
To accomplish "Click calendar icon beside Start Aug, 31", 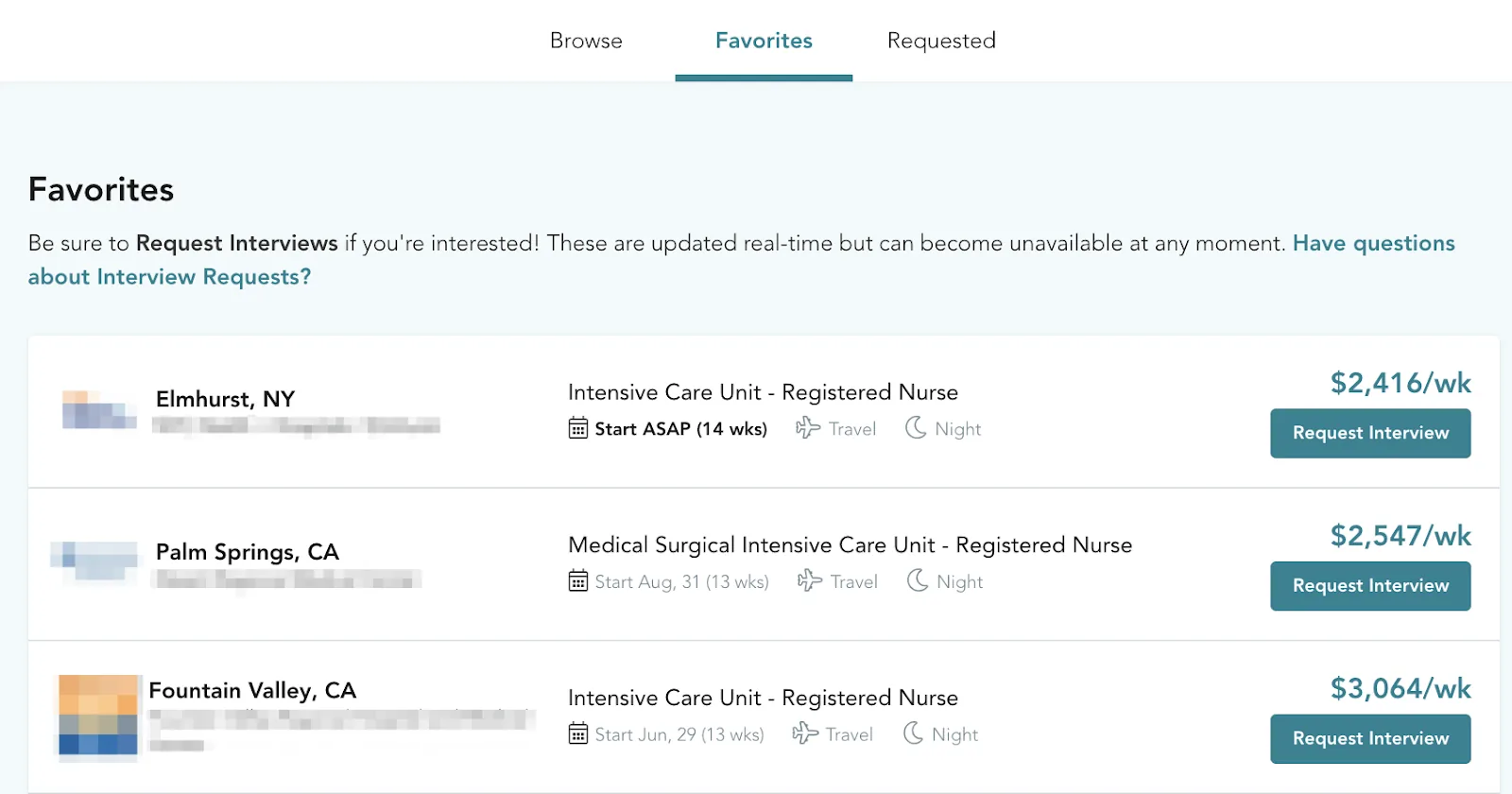I will tap(578, 581).
